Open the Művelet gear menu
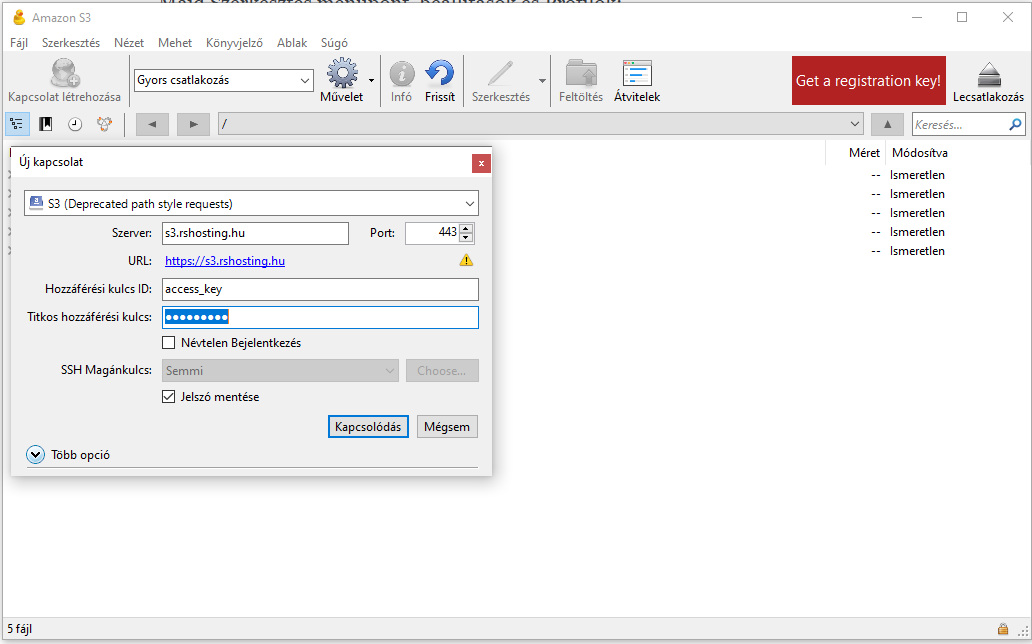1032x644 pixels. click(342, 75)
